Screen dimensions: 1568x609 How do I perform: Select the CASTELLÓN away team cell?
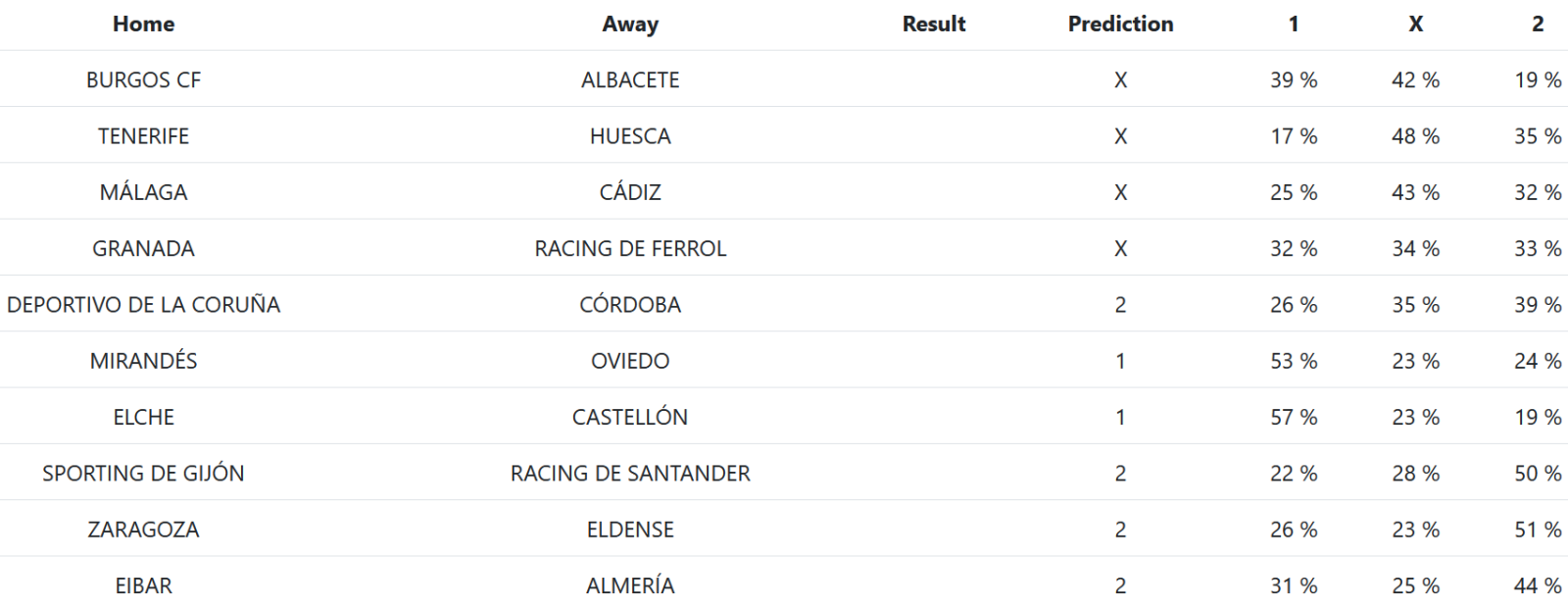pos(630,418)
